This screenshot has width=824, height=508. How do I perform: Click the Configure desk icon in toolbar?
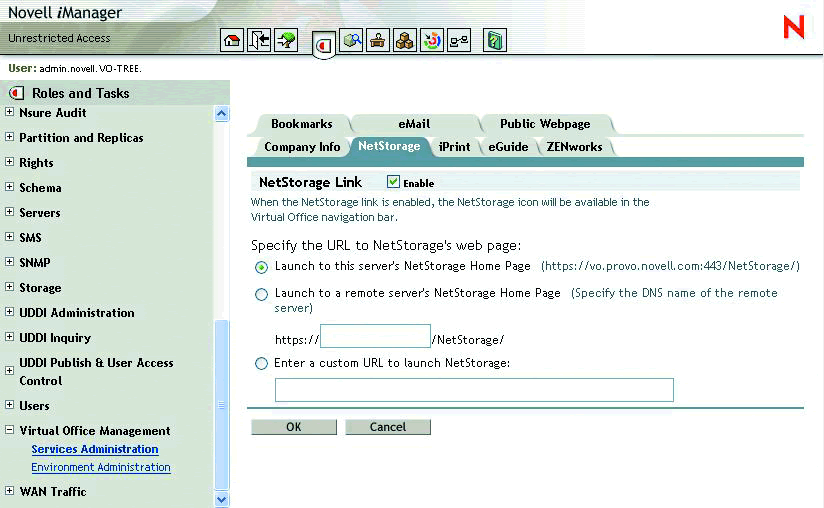[378, 40]
